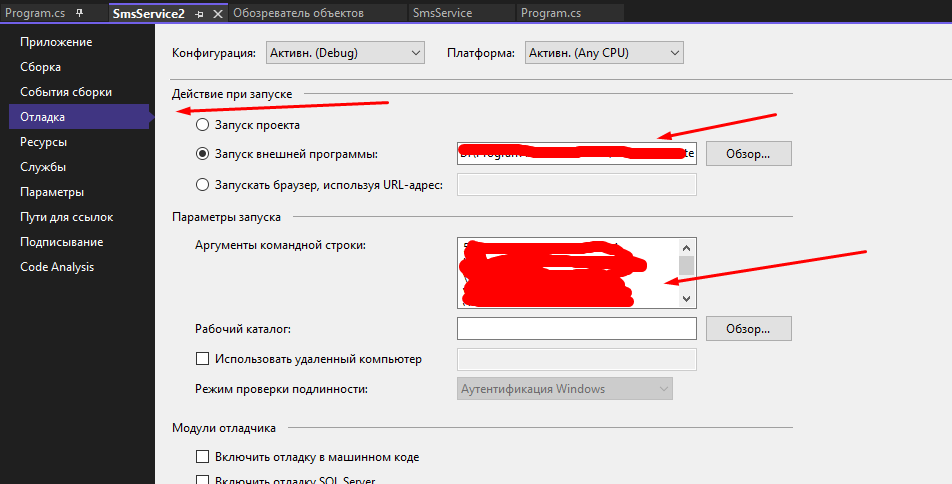Close the SmsService2 tab
Image resolution: width=952 pixels, height=484 pixels.
point(218,13)
